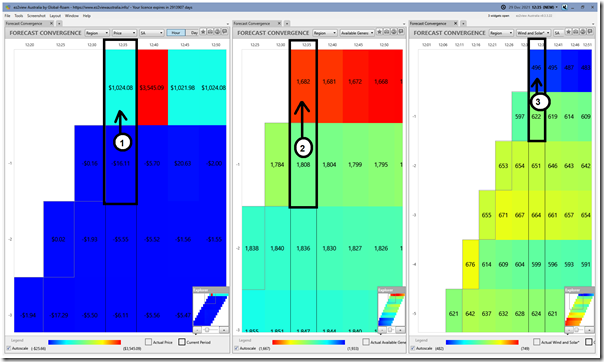Toggle Autoscale in the Available Generation panel
This screenshot has height=362, width=604.
pyautogui.click(x=237, y=348)
